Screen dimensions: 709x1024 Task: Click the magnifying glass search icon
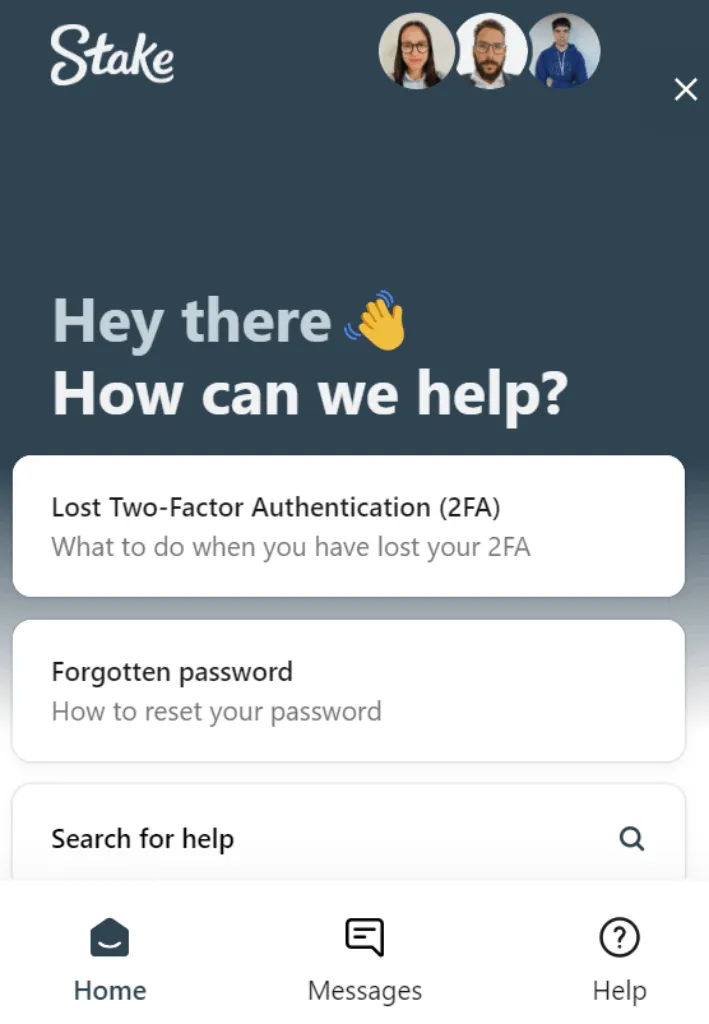click(x=631, y=838)
